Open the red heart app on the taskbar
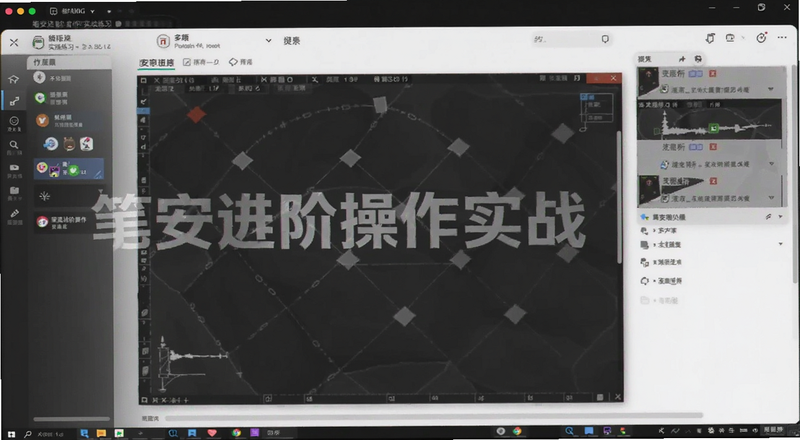 pos(212,432)
